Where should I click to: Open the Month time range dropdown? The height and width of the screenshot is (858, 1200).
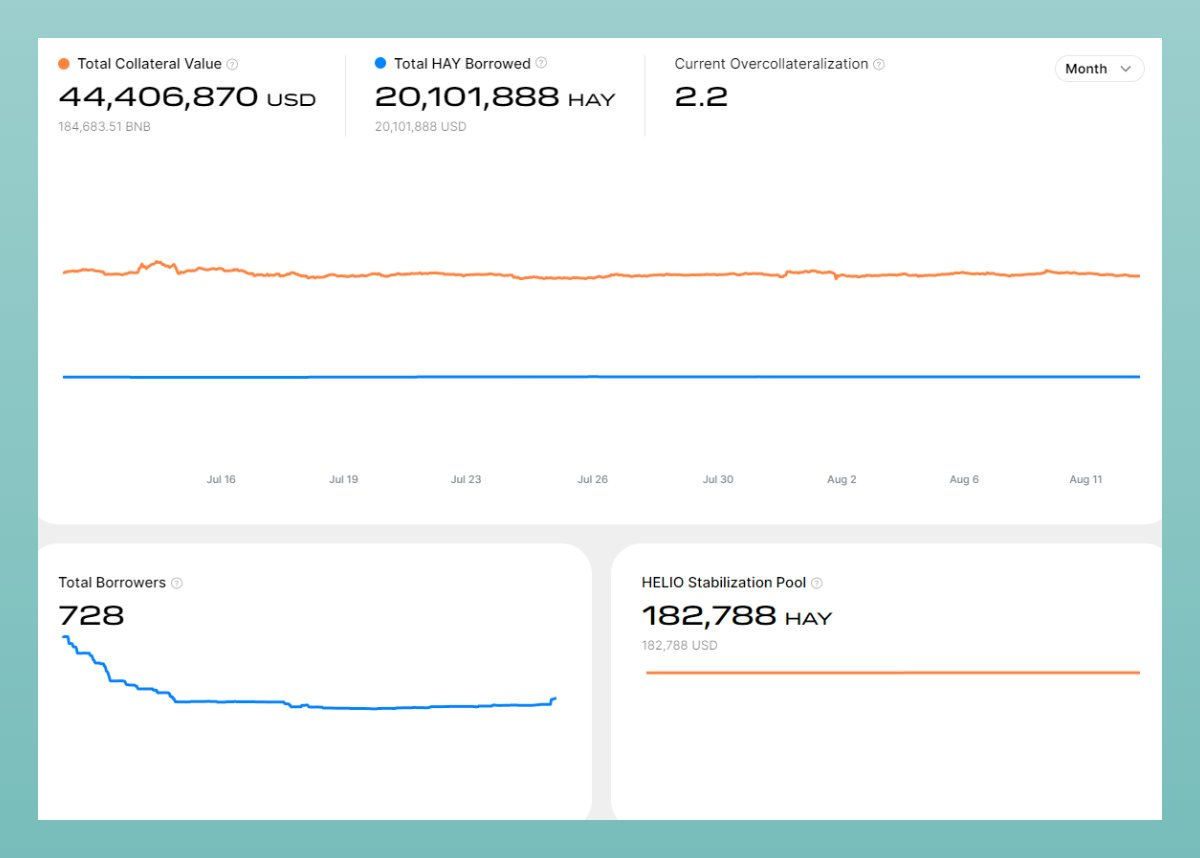(1098, 69)
